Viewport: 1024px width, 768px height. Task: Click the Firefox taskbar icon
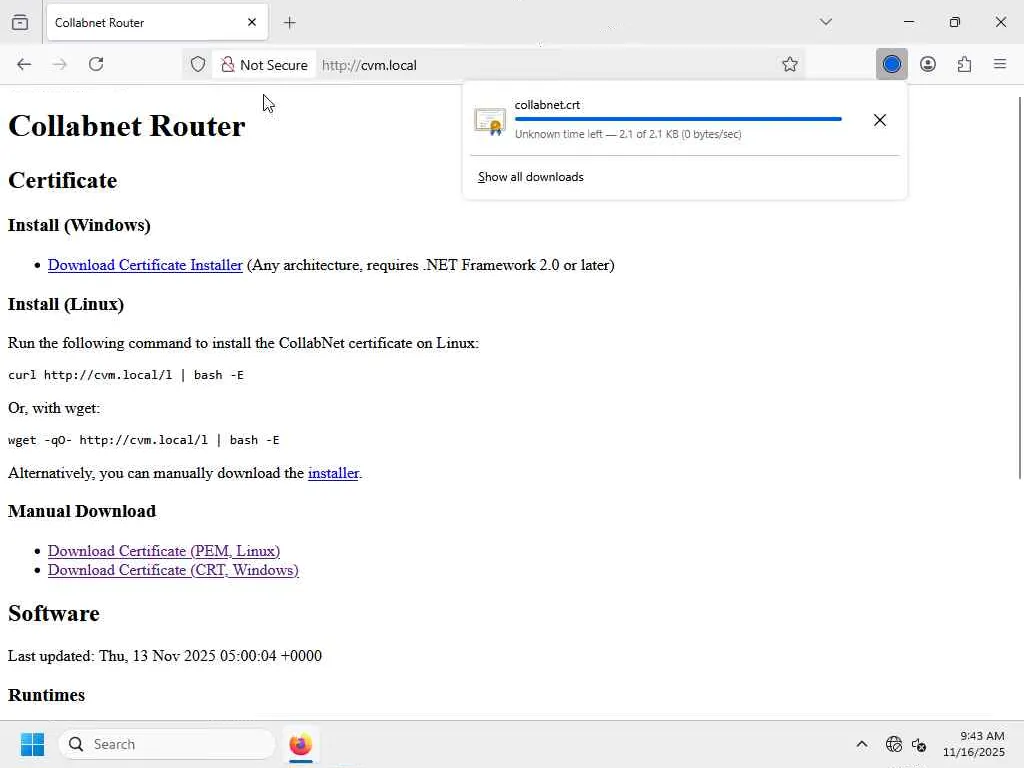300,744
